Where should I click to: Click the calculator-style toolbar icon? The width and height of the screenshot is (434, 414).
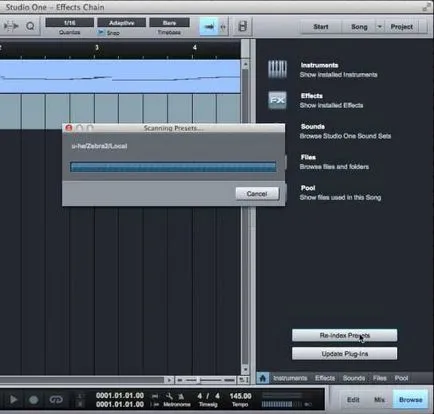tap(243, 26)
